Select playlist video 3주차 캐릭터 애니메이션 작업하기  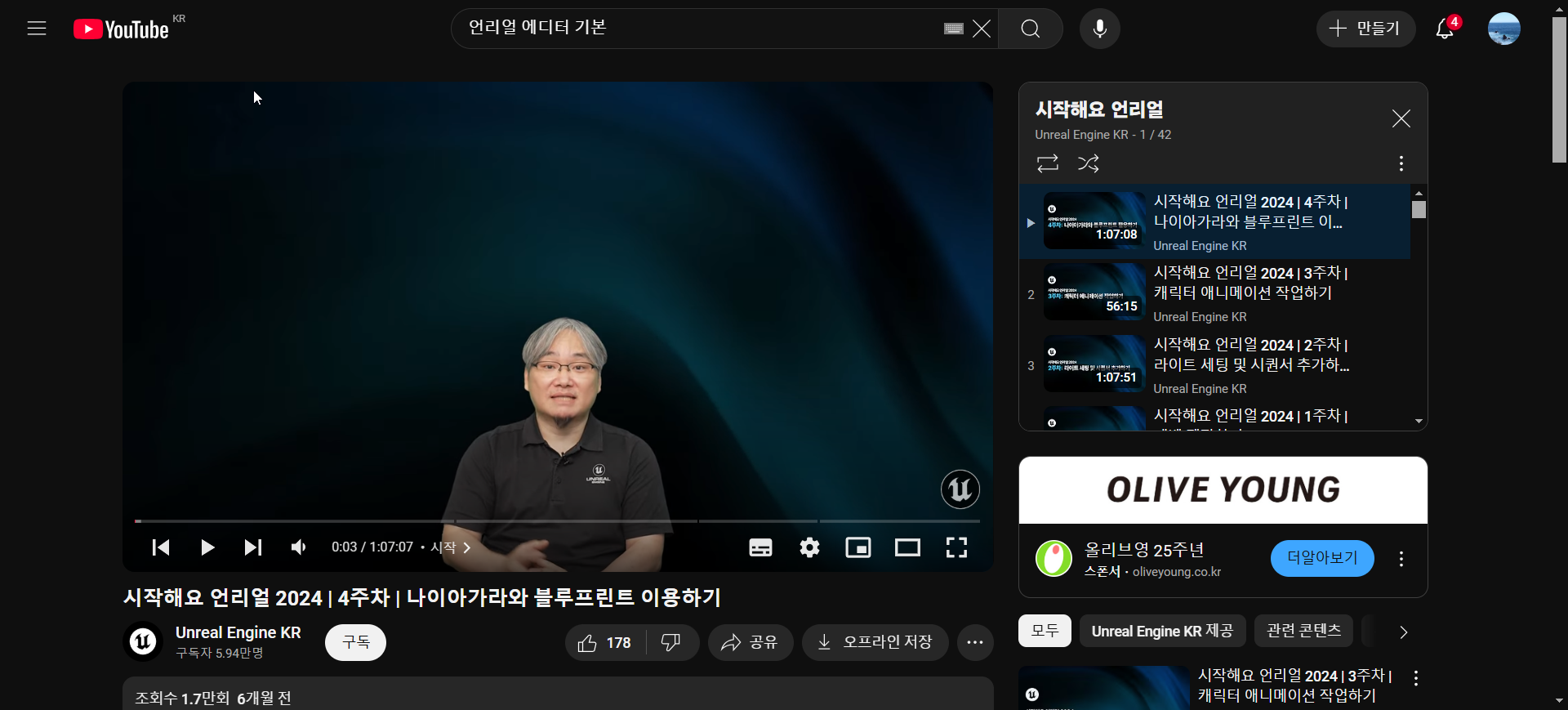[1215, 293]
